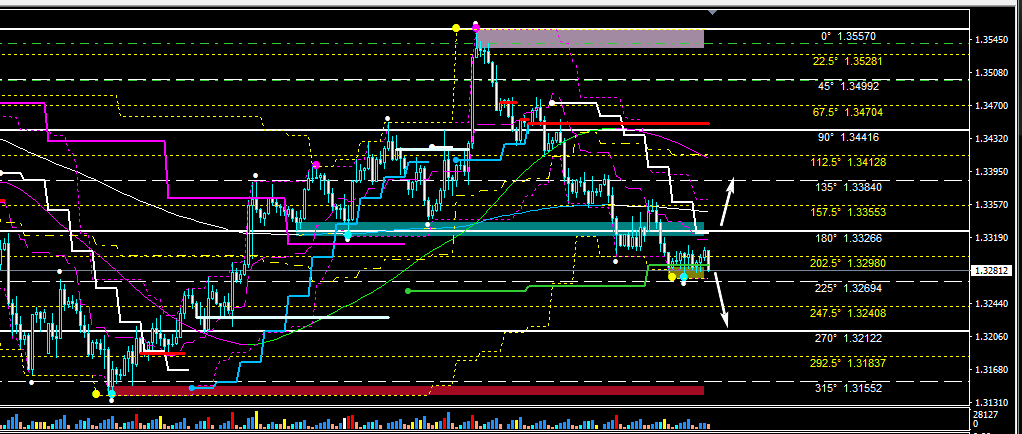Click the yellow dot marker at the chart high
This screenshot has height=434, width=1022.
456,27
